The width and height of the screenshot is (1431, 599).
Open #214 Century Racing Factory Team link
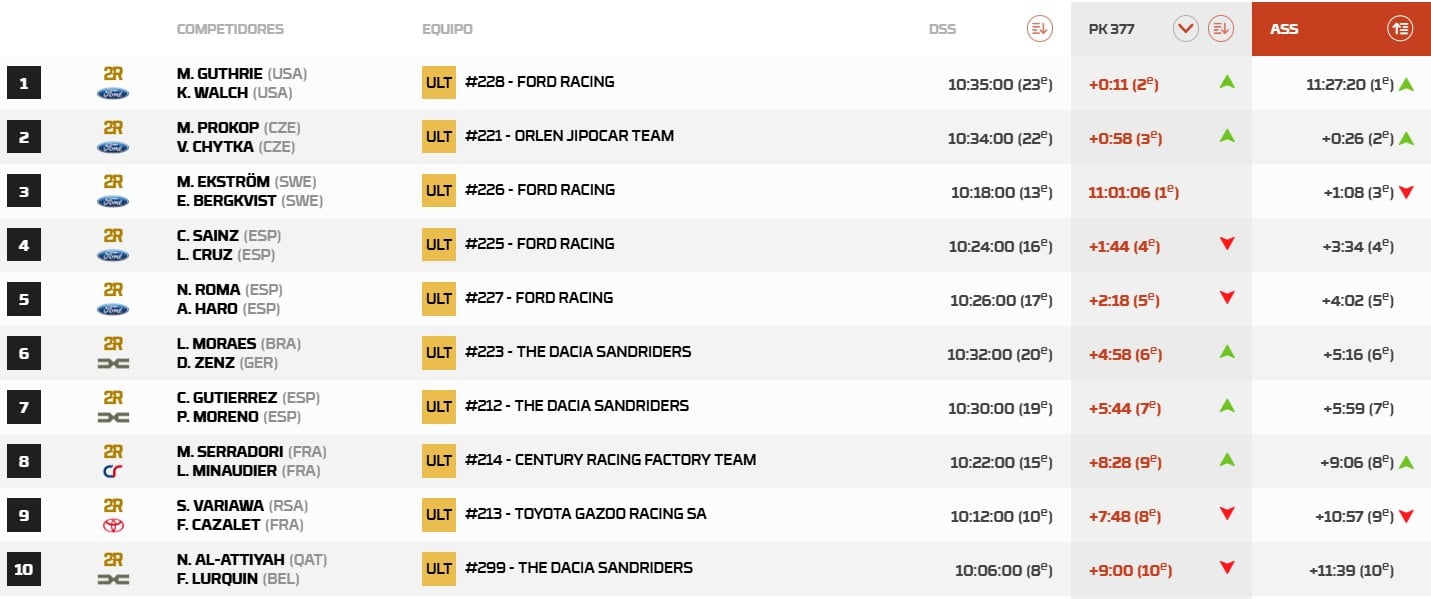coord(610,460)
